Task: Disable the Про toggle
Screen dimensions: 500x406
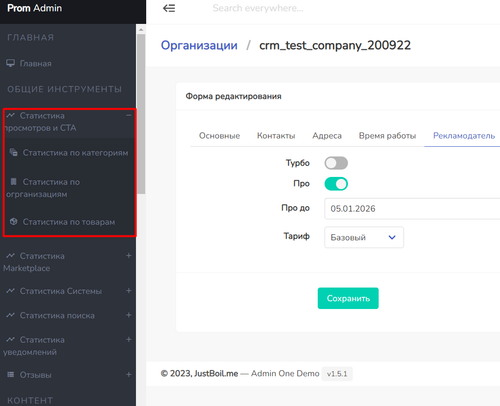Action: point(336,184)
